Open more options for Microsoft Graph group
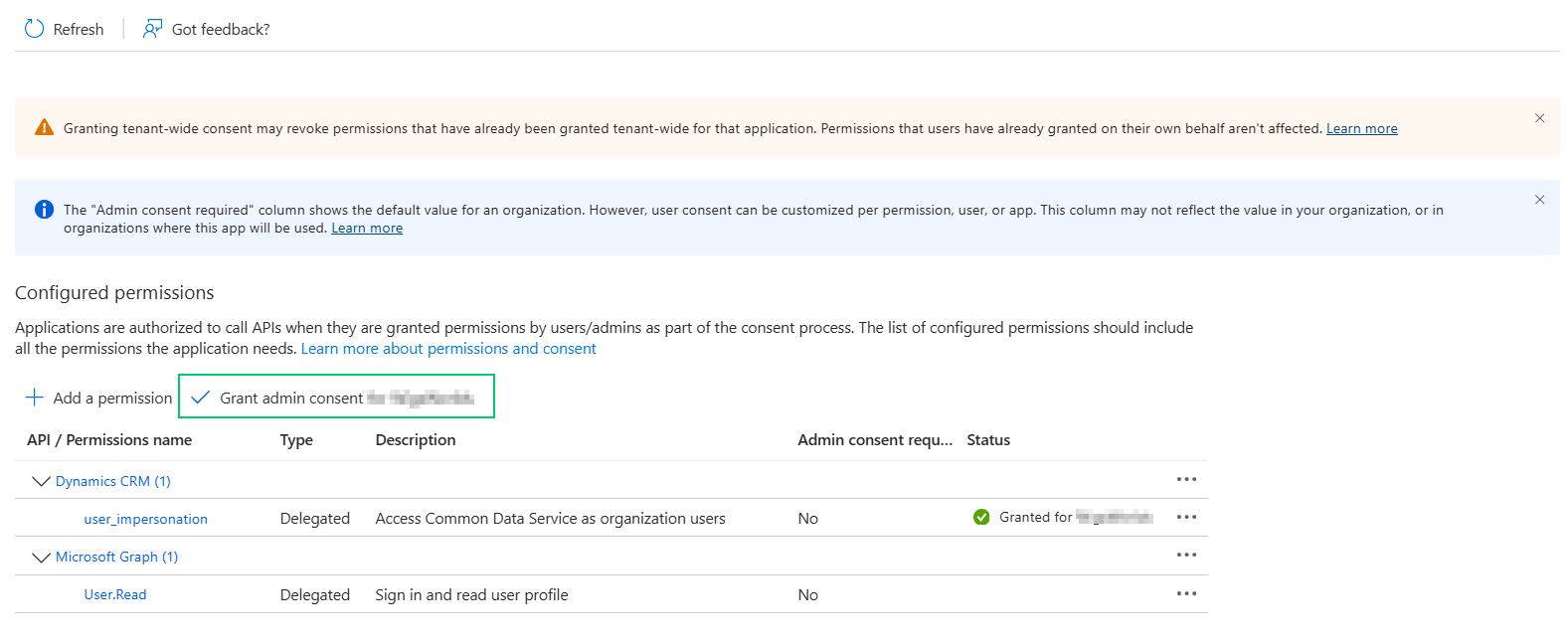 point(1186,555)
